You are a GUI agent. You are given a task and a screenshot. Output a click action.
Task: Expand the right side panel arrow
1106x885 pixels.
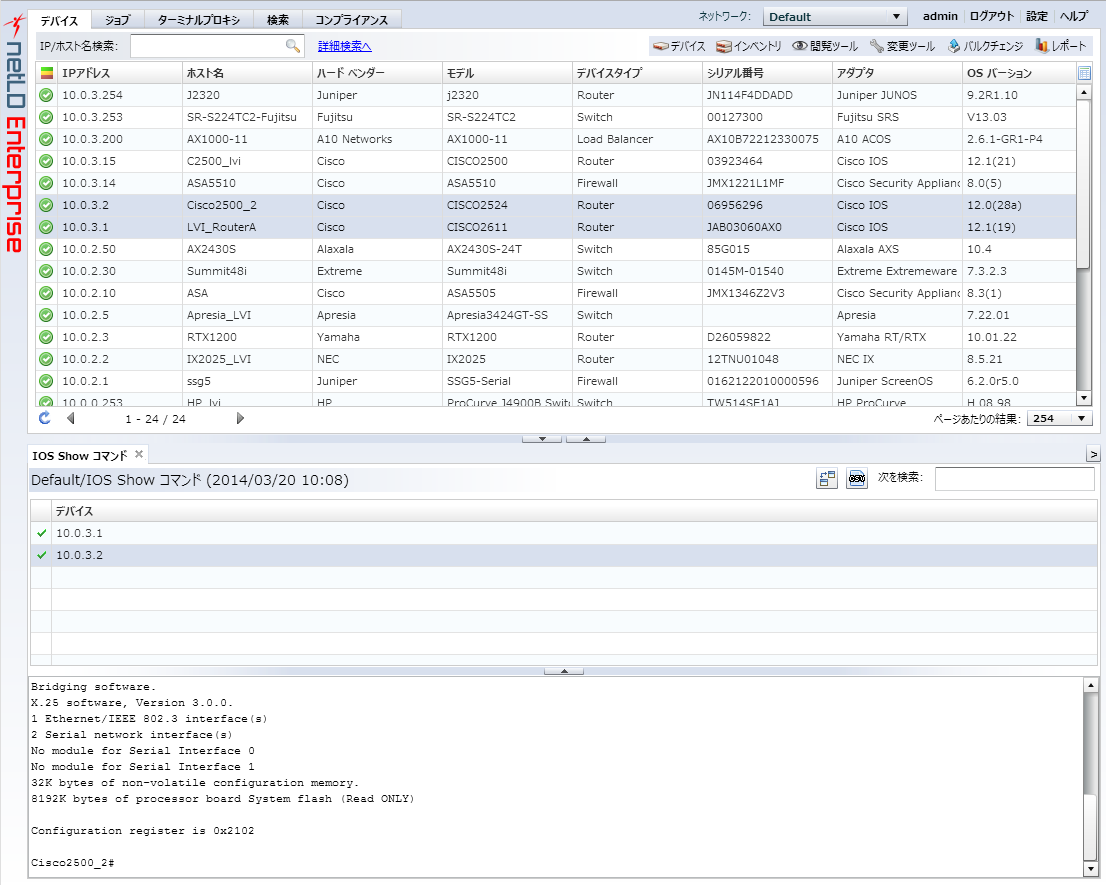pyautogui.click(x=1093, y=455)
